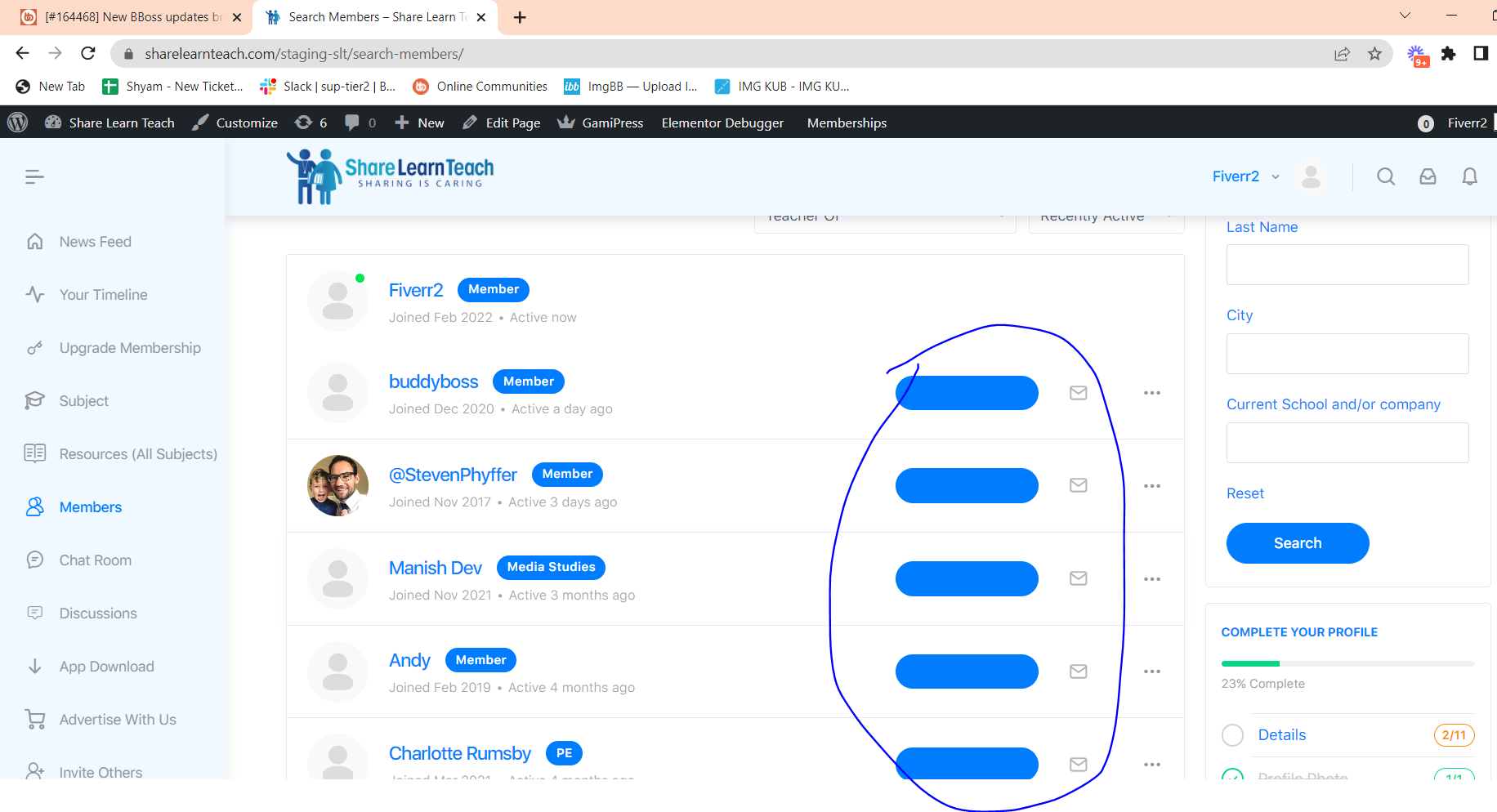Collapse sidebar using hamburger menu icon
Screen dimensions: 1497x812
tap(34, 176)
